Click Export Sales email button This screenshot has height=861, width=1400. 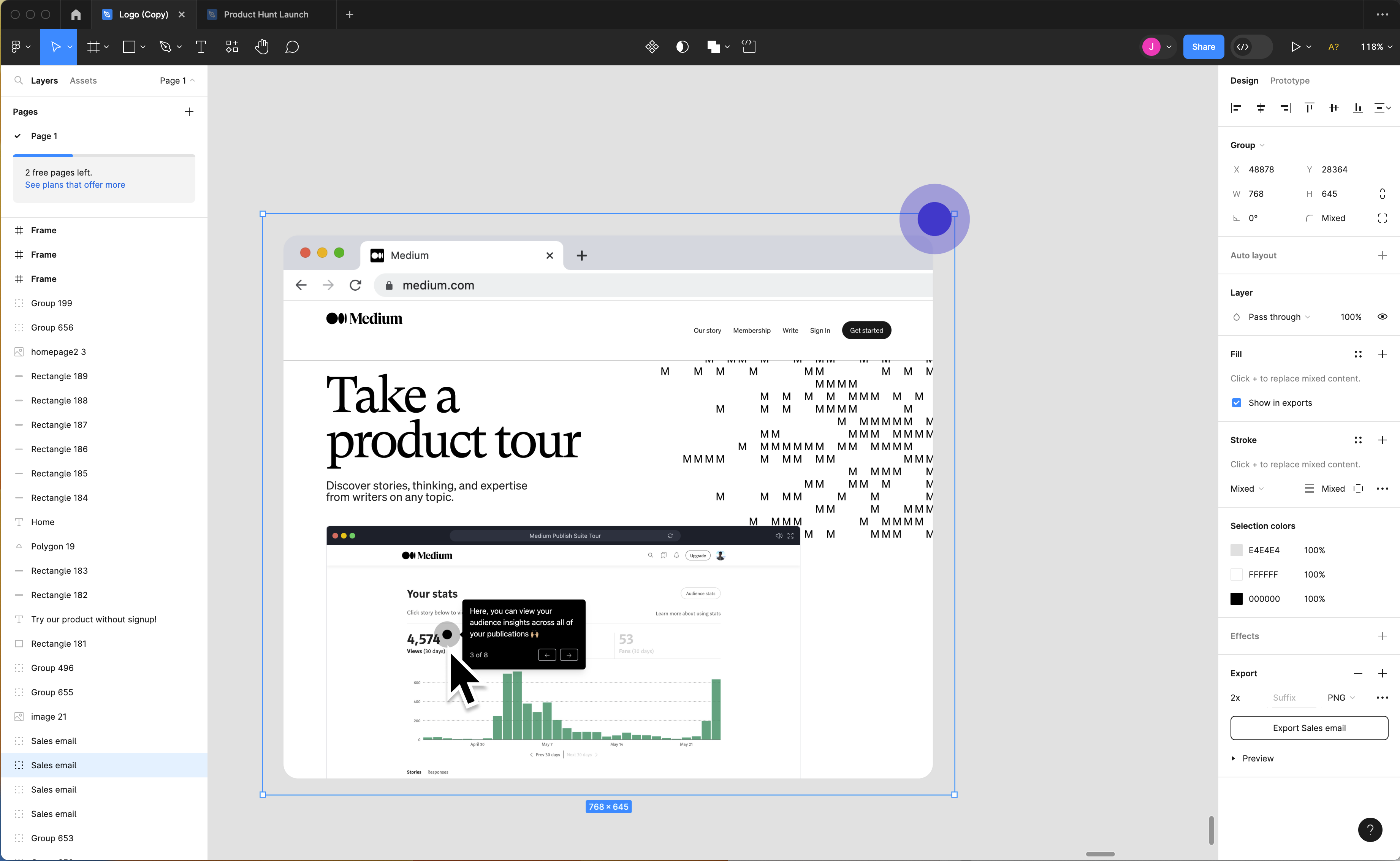1309,728
